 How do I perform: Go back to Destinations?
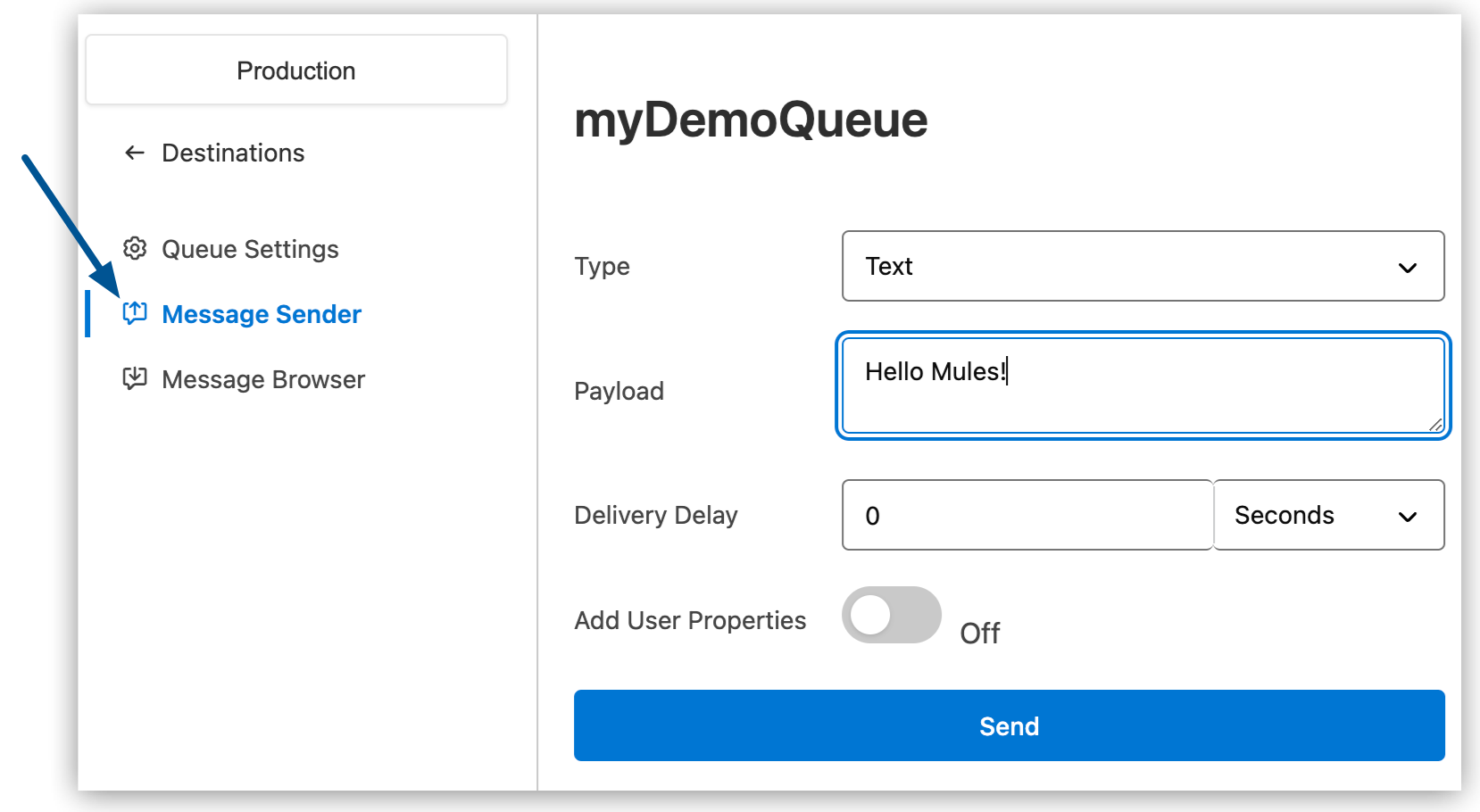point(232,153)
